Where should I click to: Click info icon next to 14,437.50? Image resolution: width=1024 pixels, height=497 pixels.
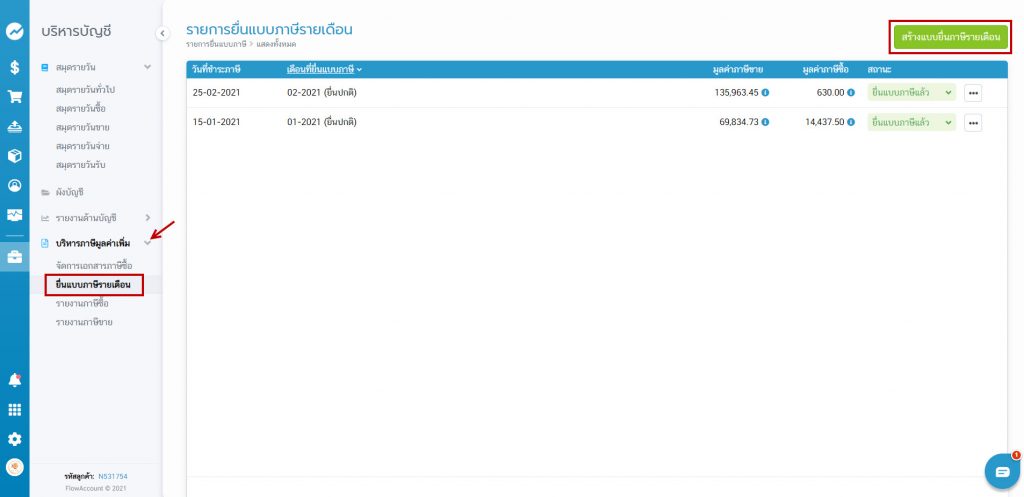click(x=851, y=122)
